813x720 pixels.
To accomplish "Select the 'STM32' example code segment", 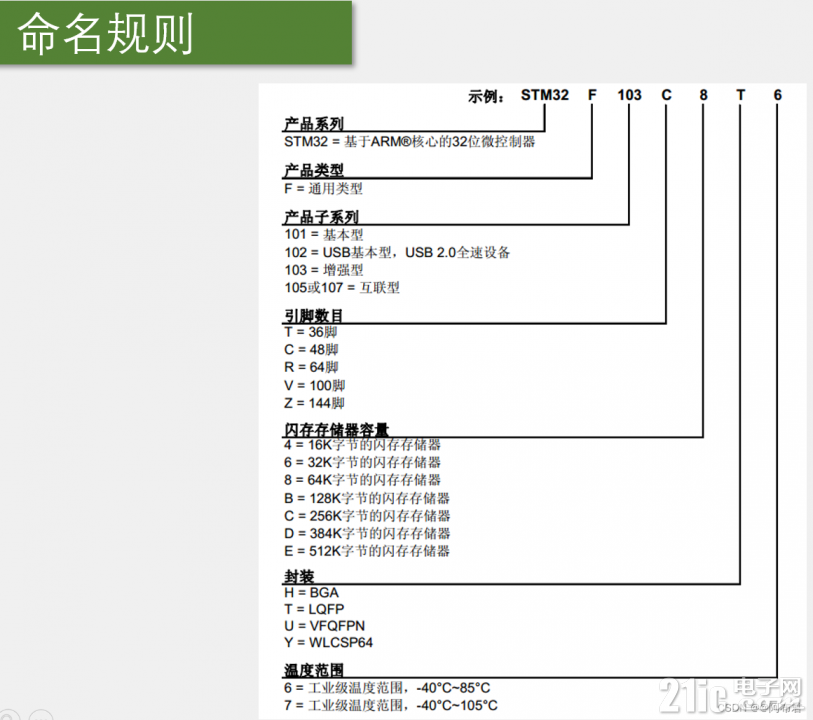I will 544,95.
